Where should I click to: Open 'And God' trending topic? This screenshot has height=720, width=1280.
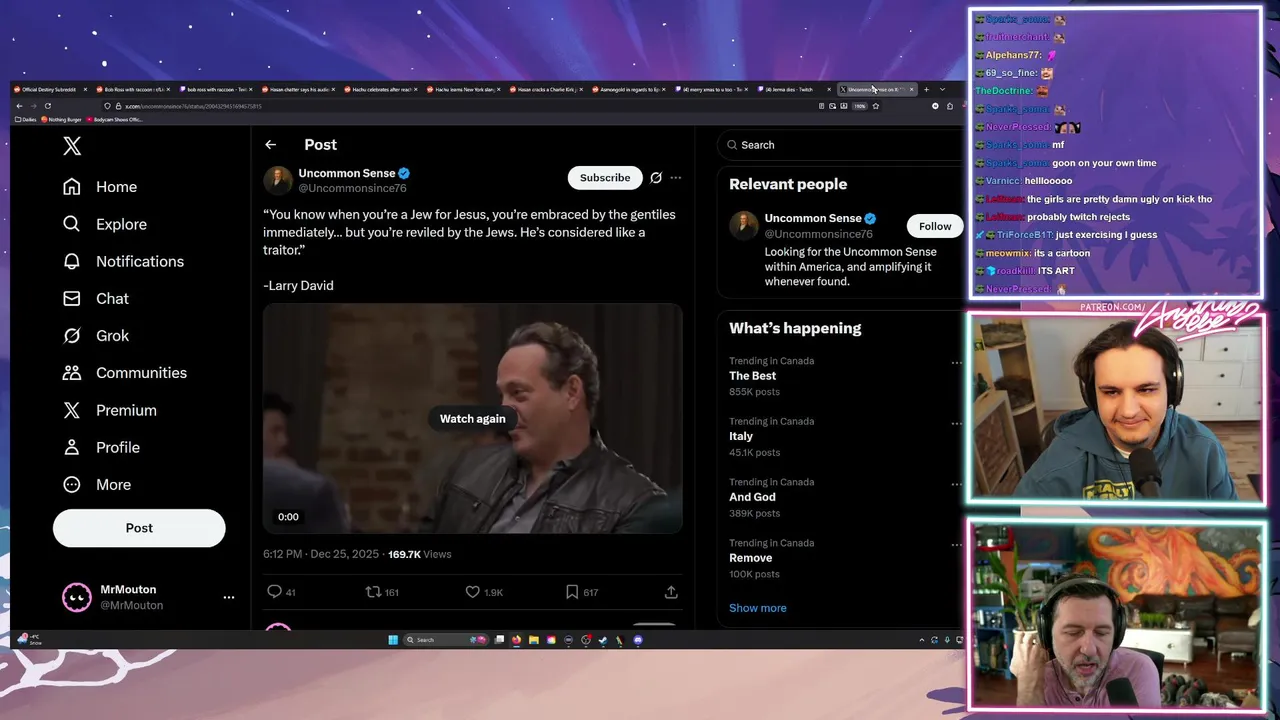752,497
